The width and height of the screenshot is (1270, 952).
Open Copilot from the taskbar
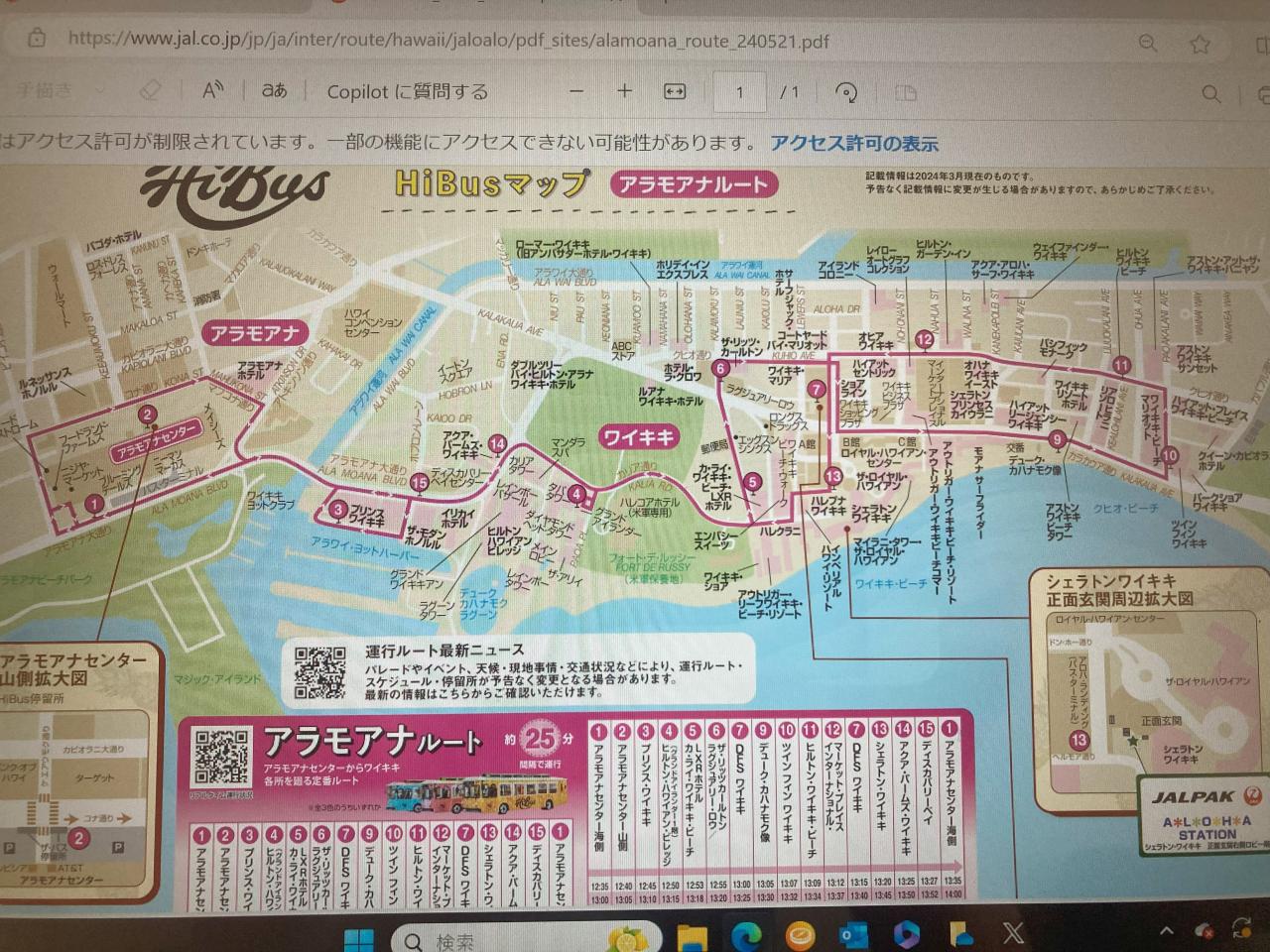tap(907, 934)
